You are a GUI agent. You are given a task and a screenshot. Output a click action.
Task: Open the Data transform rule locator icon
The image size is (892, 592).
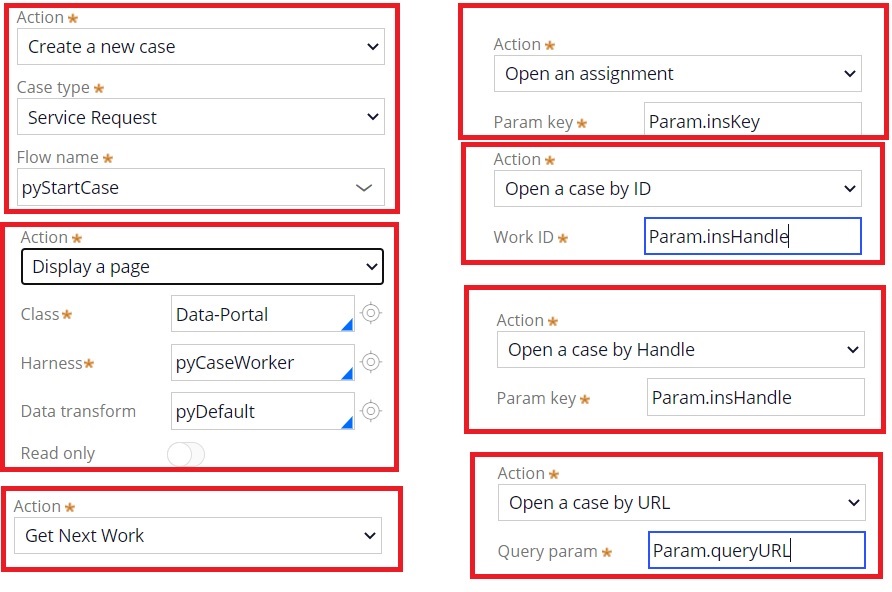(x=370, y=411)
